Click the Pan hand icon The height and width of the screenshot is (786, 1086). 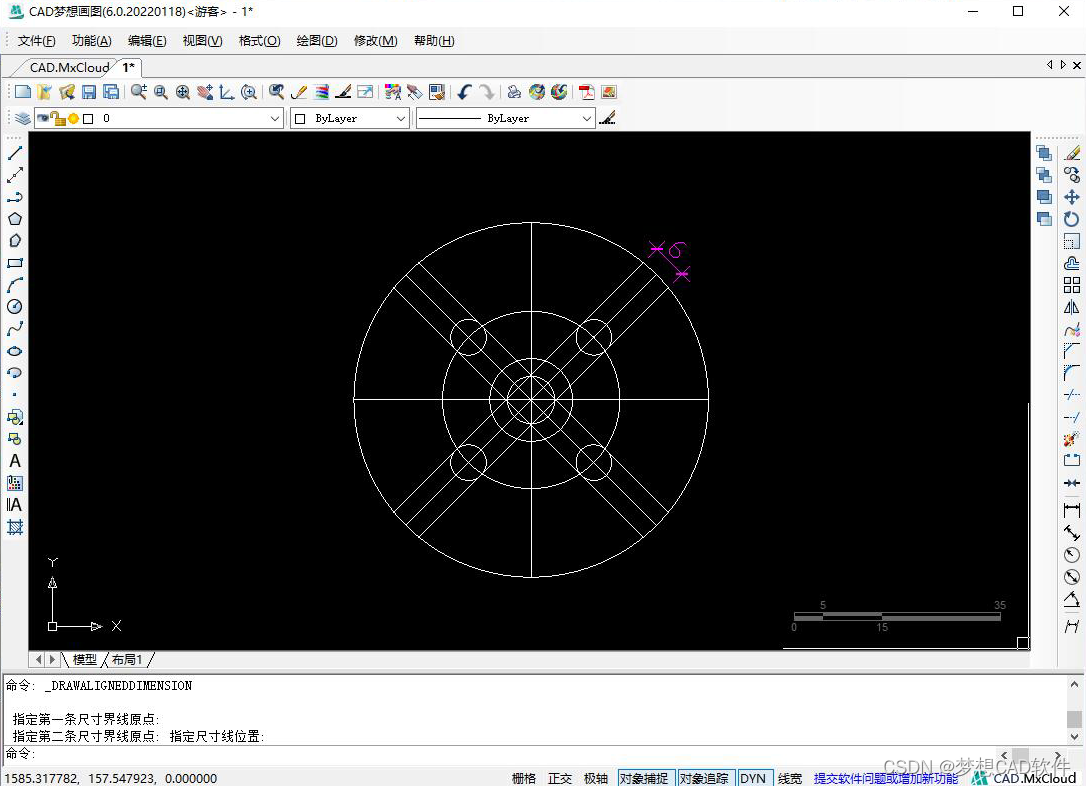204,92
